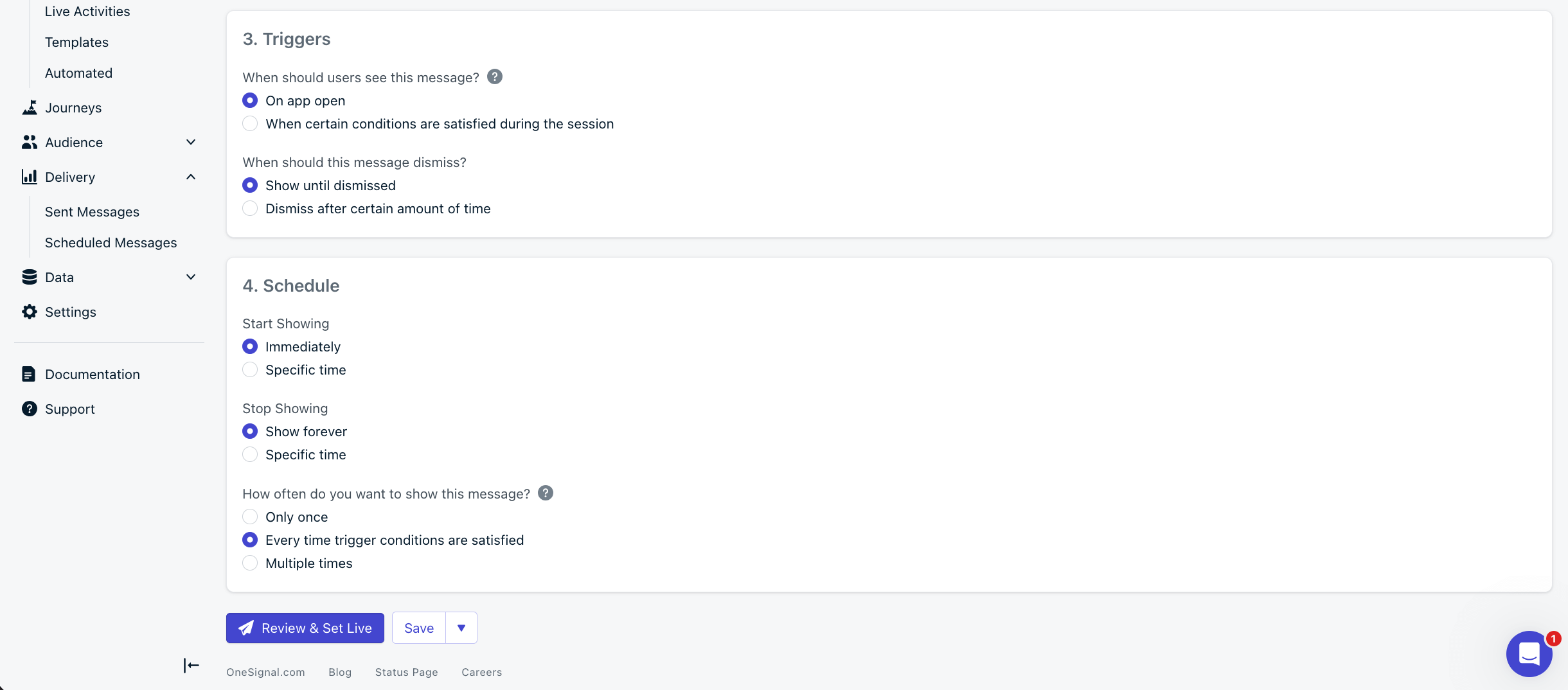Image resolution: width=1568 pixels, height=690 pixels.
Task: Collapse the Delivery section chevron
Action: click(x=190, y=177)
